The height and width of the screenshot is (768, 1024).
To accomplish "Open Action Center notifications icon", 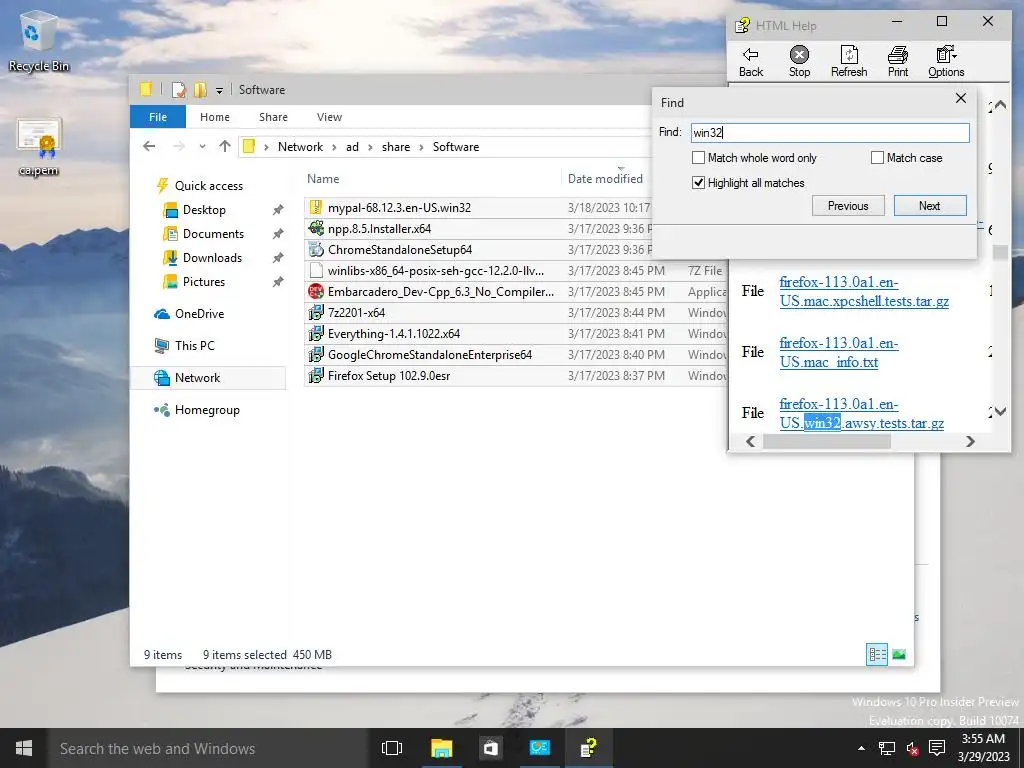I will 936,748.
